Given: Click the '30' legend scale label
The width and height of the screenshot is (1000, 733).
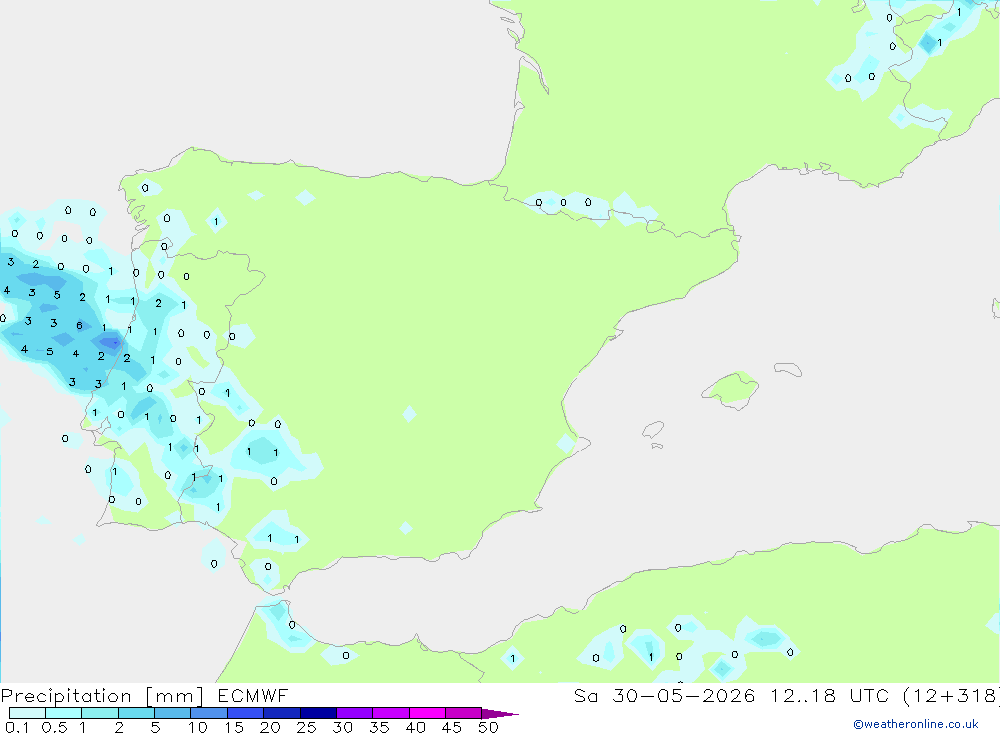Looking at the screenshot, I should (342, 727).
